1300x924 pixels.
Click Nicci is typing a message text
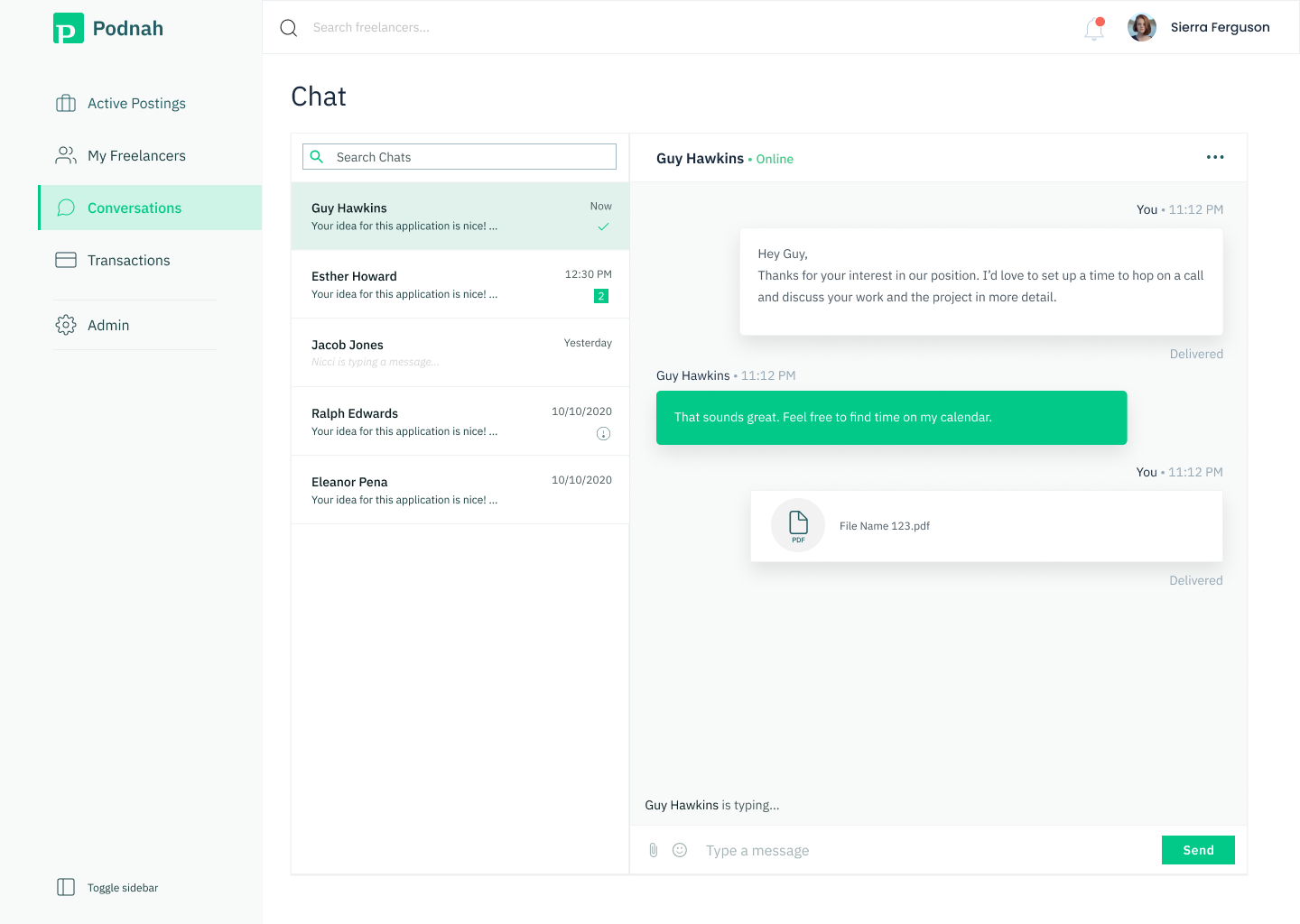(x=376, y=362)
